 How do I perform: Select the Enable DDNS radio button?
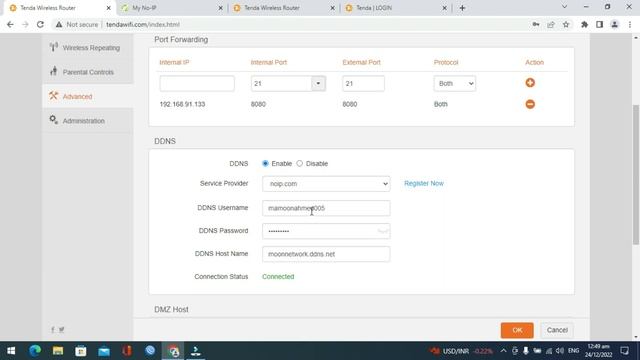(x=265, y=163)
